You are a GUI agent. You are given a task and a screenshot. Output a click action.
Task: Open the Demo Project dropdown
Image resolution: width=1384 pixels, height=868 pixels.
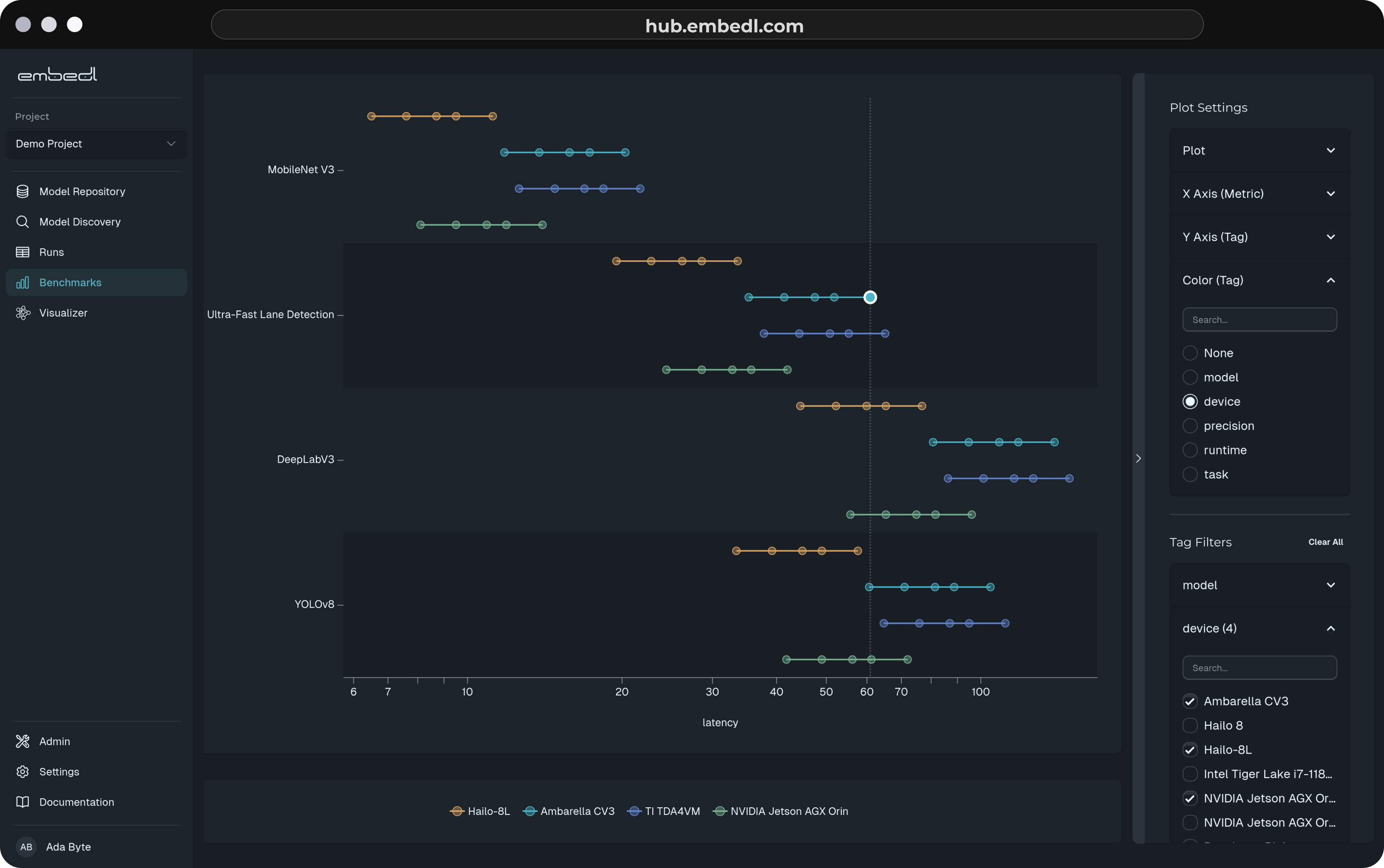pos(96,143)
